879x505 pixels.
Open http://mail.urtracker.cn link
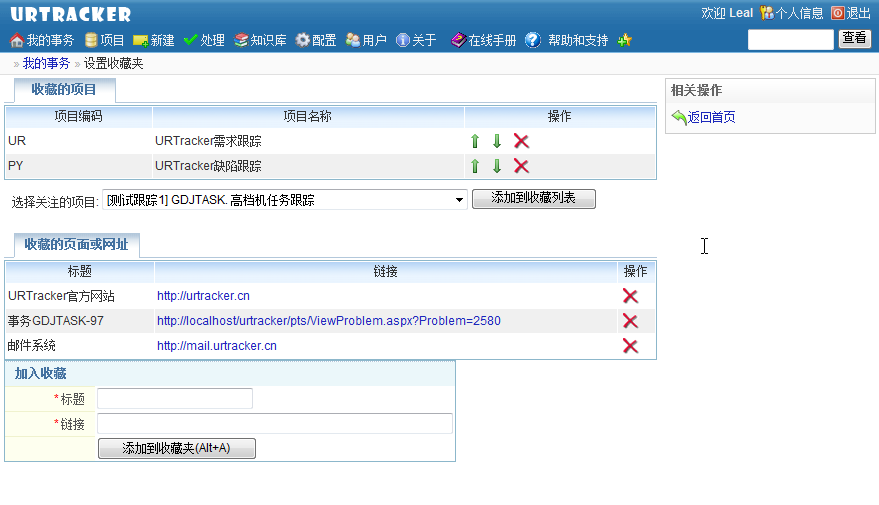pos(217,346)
